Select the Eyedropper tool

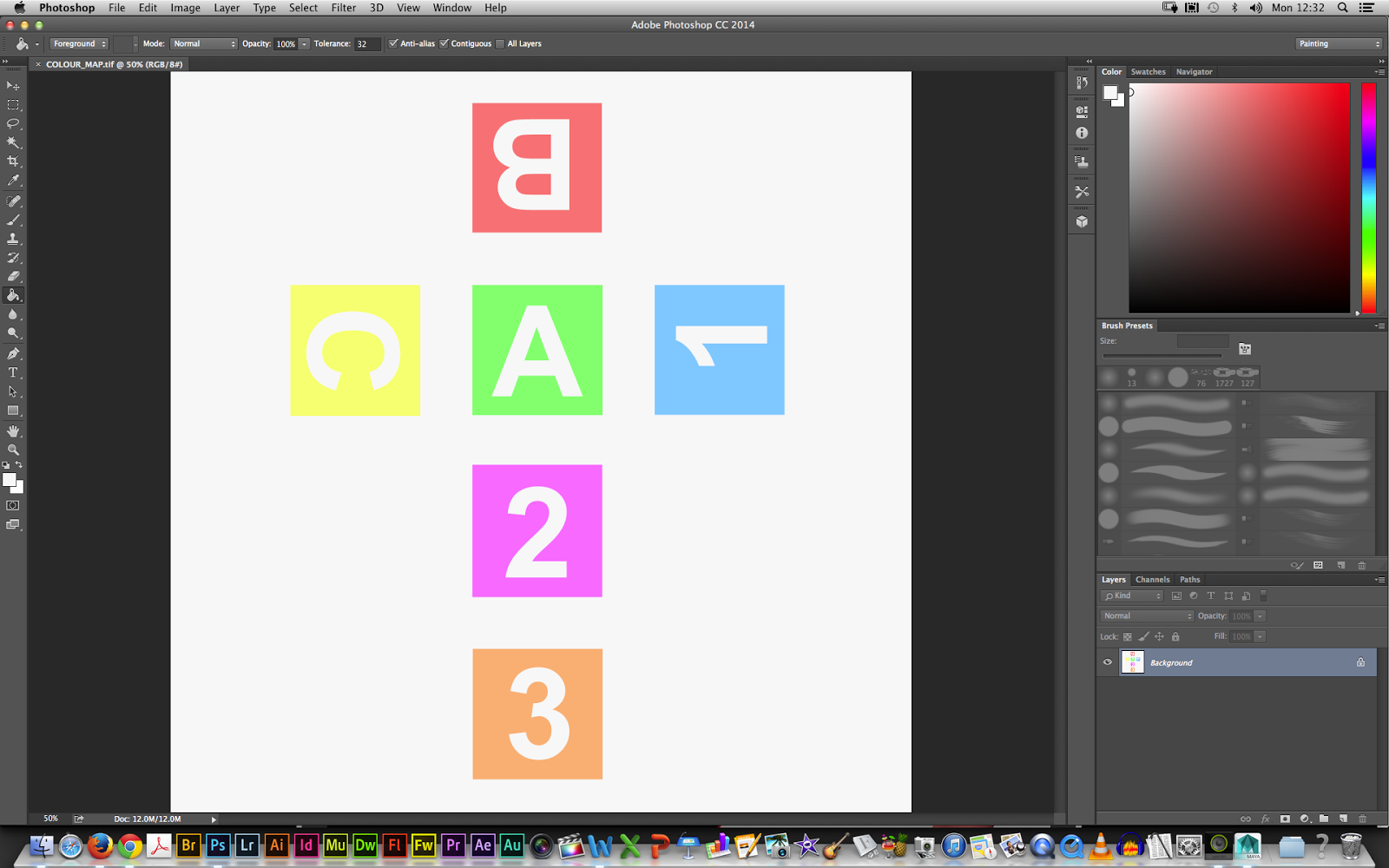pyautogui.click(x=13, y=181)
